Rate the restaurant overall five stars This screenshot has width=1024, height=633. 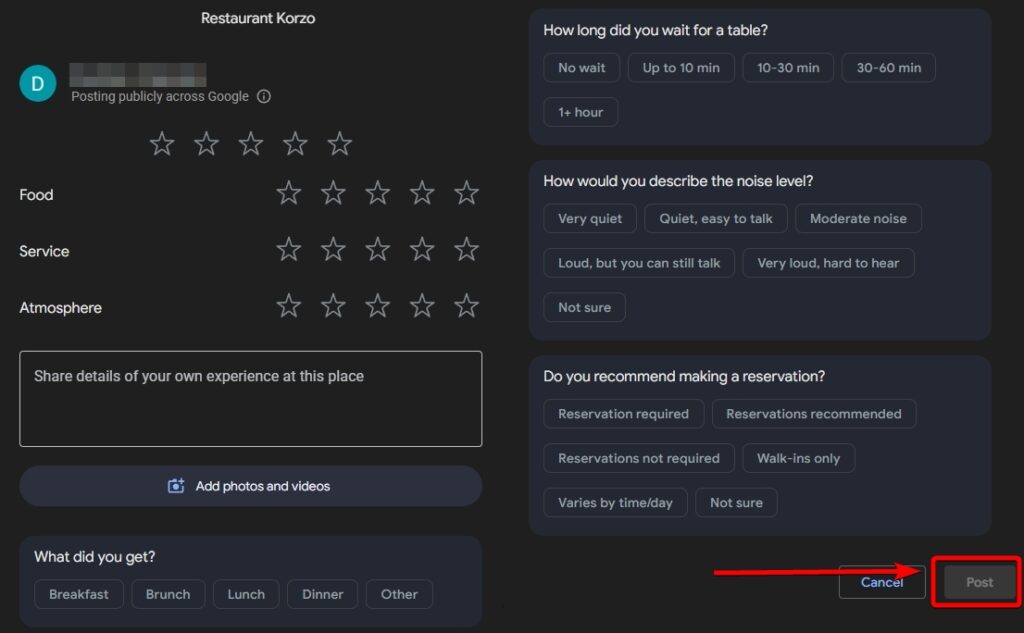pos(339,143)
